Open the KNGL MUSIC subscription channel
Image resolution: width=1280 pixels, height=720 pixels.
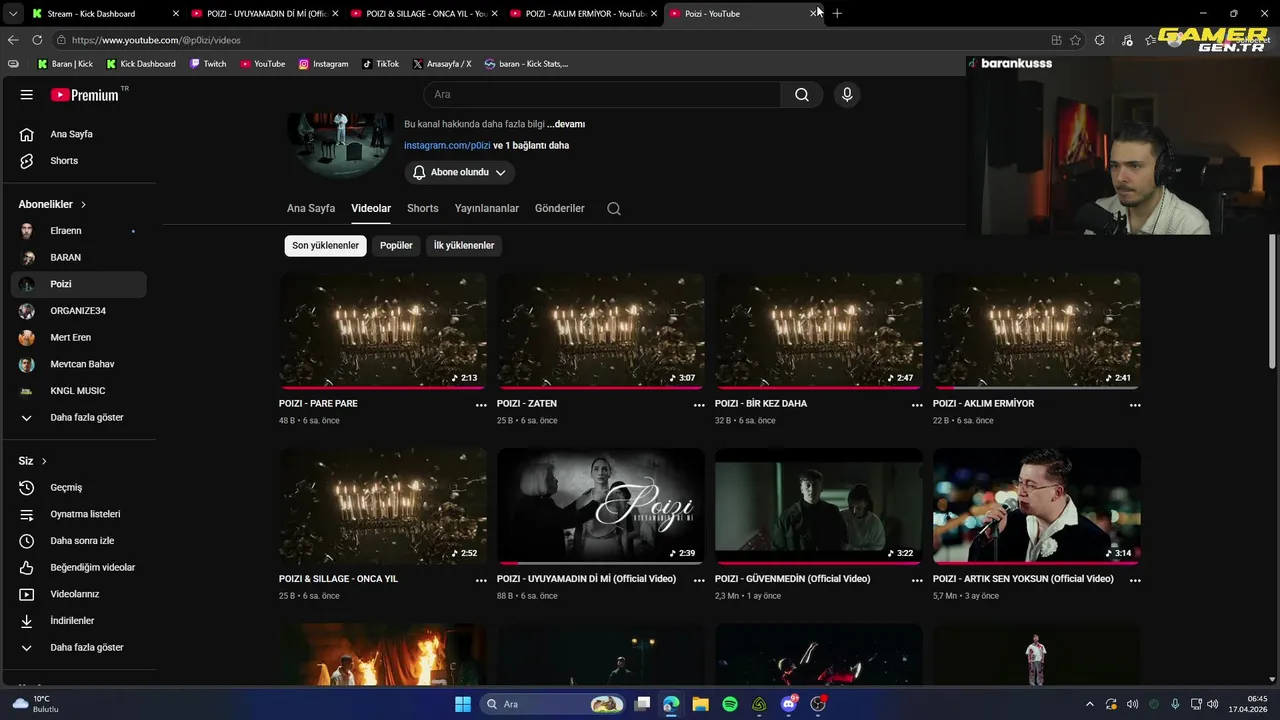click(x=78, y=391)
